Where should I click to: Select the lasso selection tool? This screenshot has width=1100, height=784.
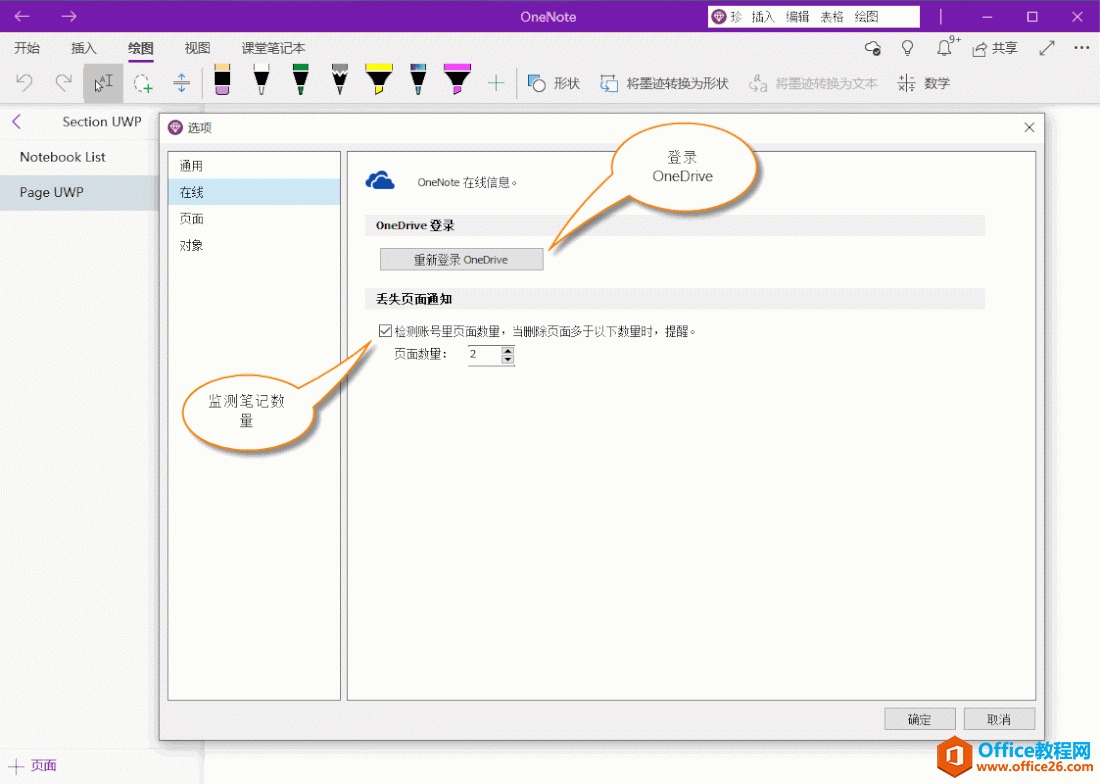tap(142, 83)
